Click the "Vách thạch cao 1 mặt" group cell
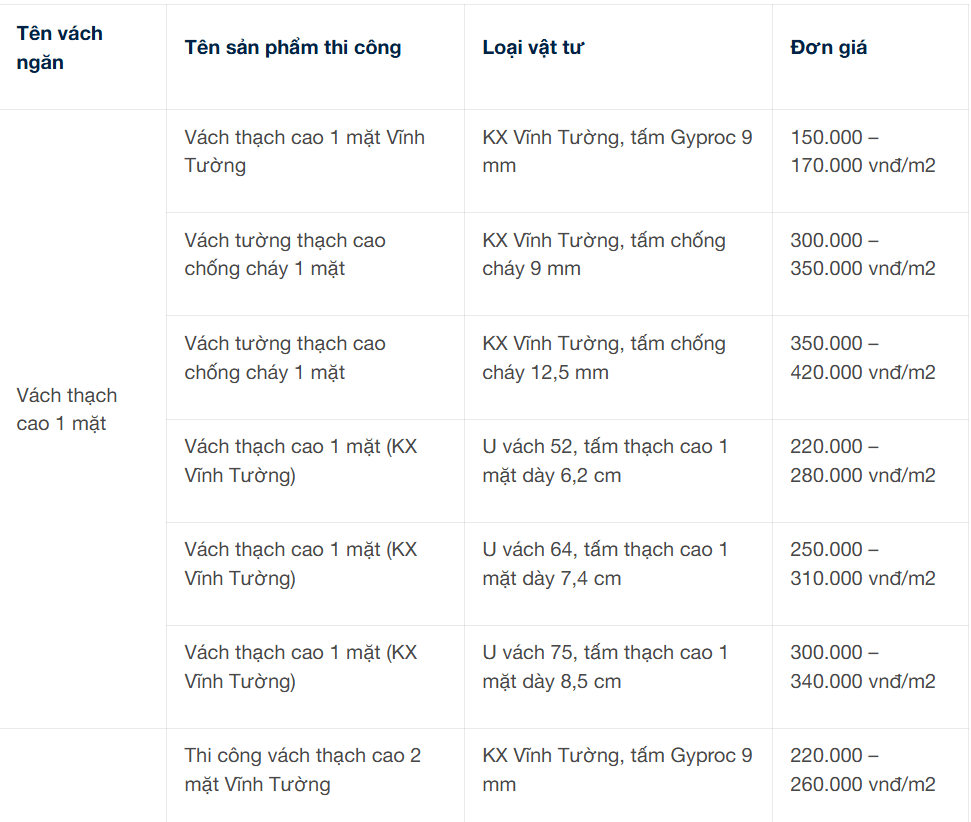This screenshot has height=822, width=971. tap(67, 409)
